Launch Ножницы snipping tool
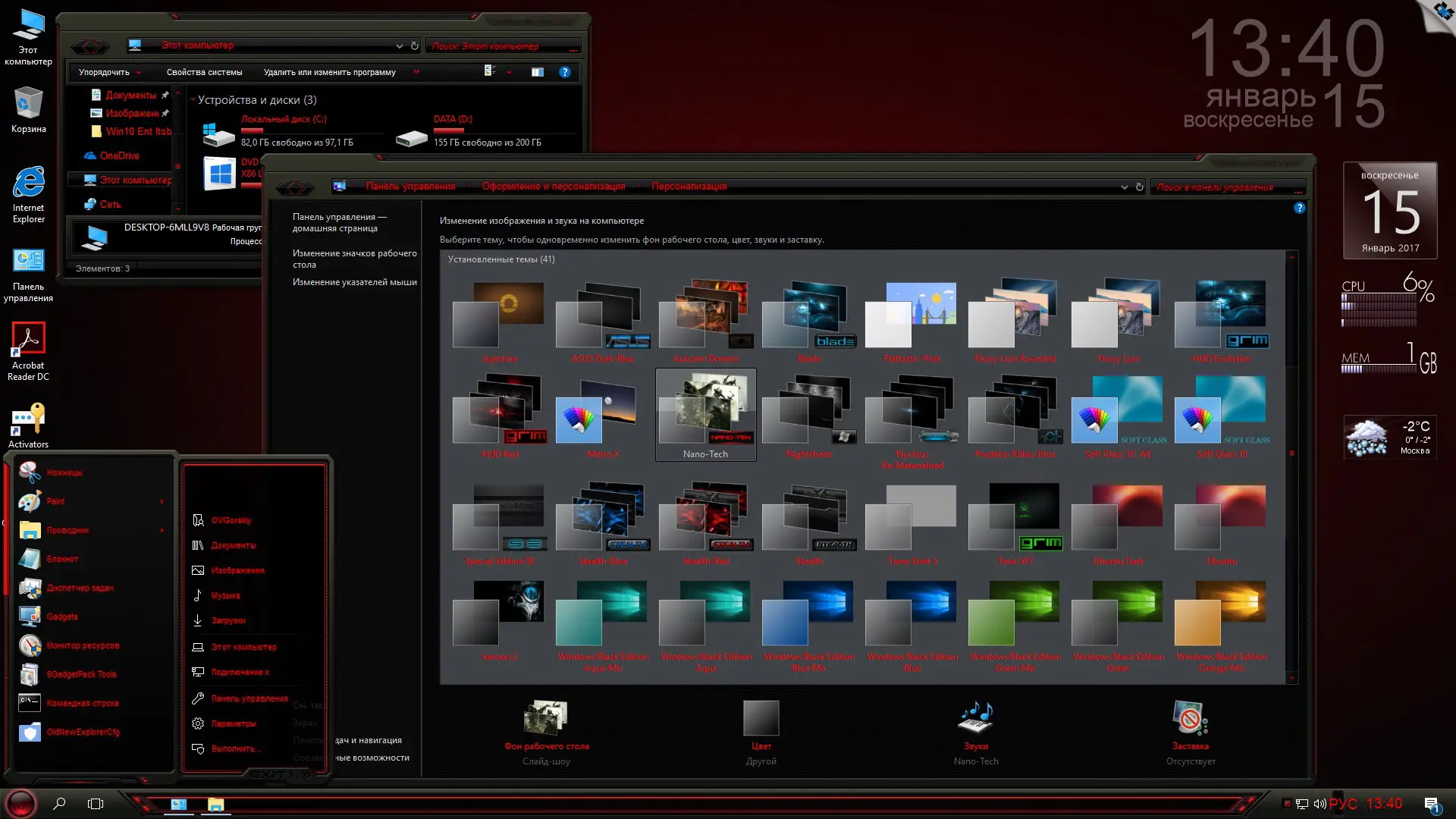This screenshot has height=819, width=1456. pyautogui.click(x=64, y=472)
